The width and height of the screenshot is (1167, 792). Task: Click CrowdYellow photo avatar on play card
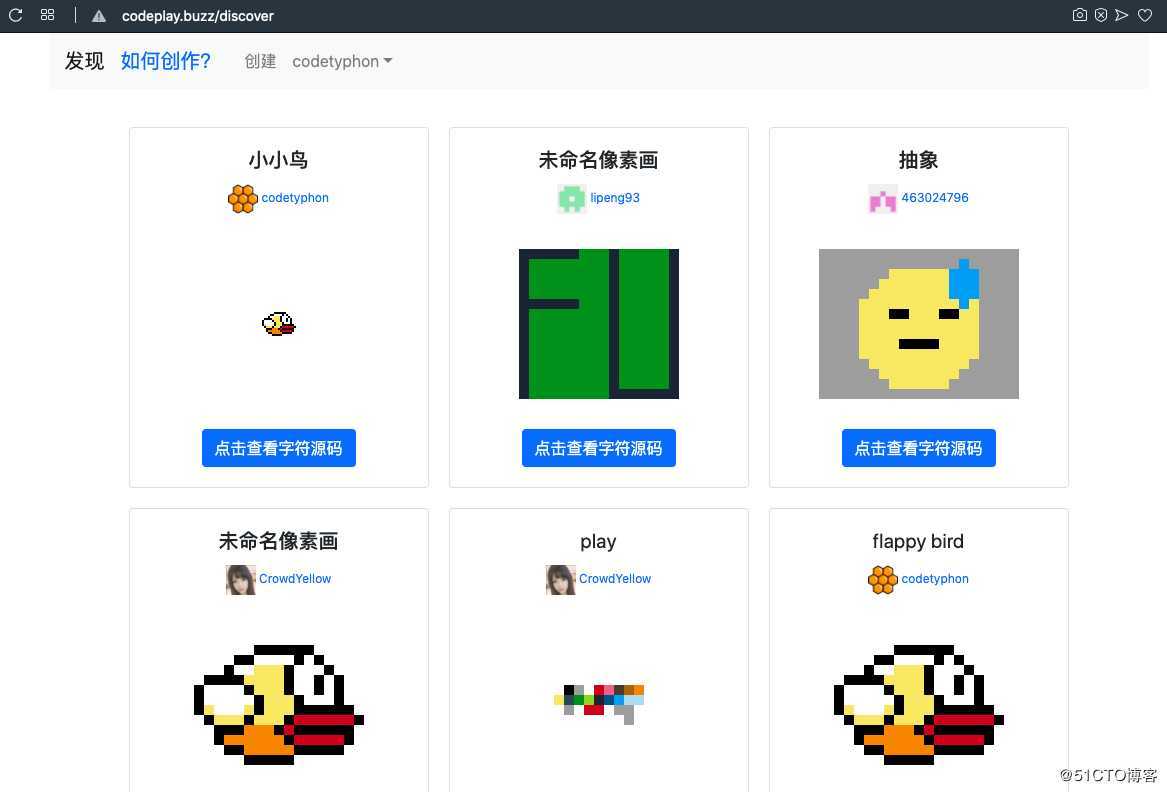tap(560, 580)
